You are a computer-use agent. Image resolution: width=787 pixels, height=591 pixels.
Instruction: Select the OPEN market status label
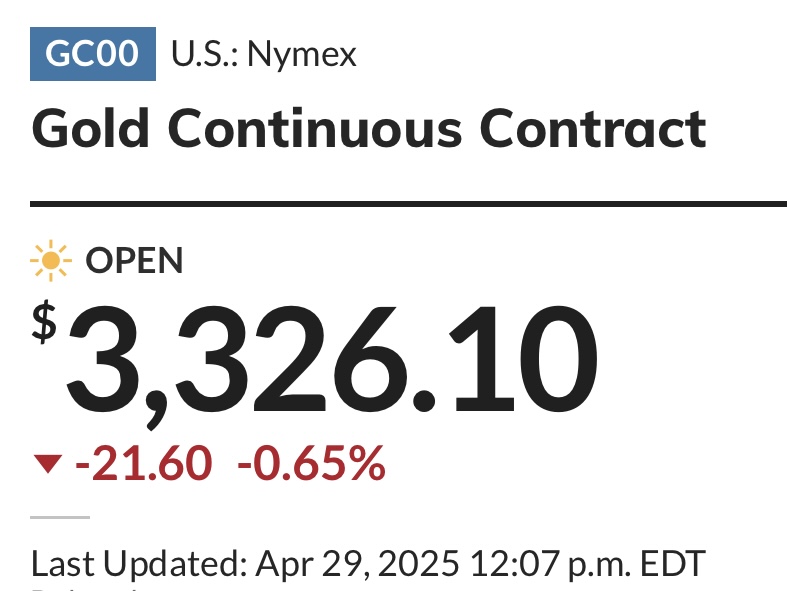pyautogui.click(x=134, y=261)
